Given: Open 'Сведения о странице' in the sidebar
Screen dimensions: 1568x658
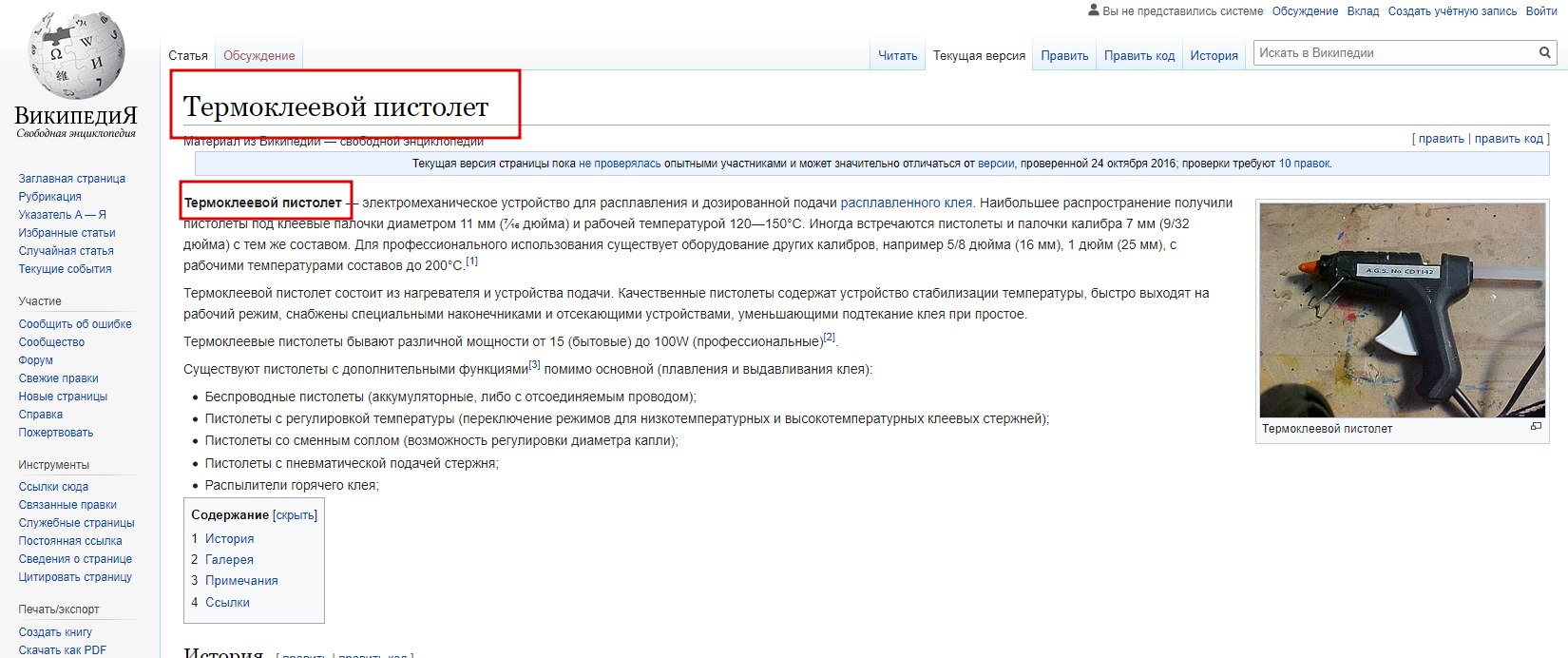Looking at the screenshot, I should 75,558.
